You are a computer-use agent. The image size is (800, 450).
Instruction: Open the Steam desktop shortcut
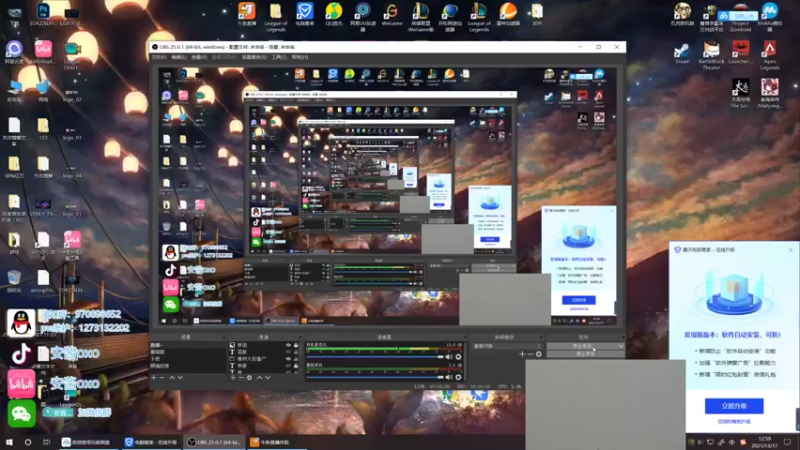click(x=682, y=53)
